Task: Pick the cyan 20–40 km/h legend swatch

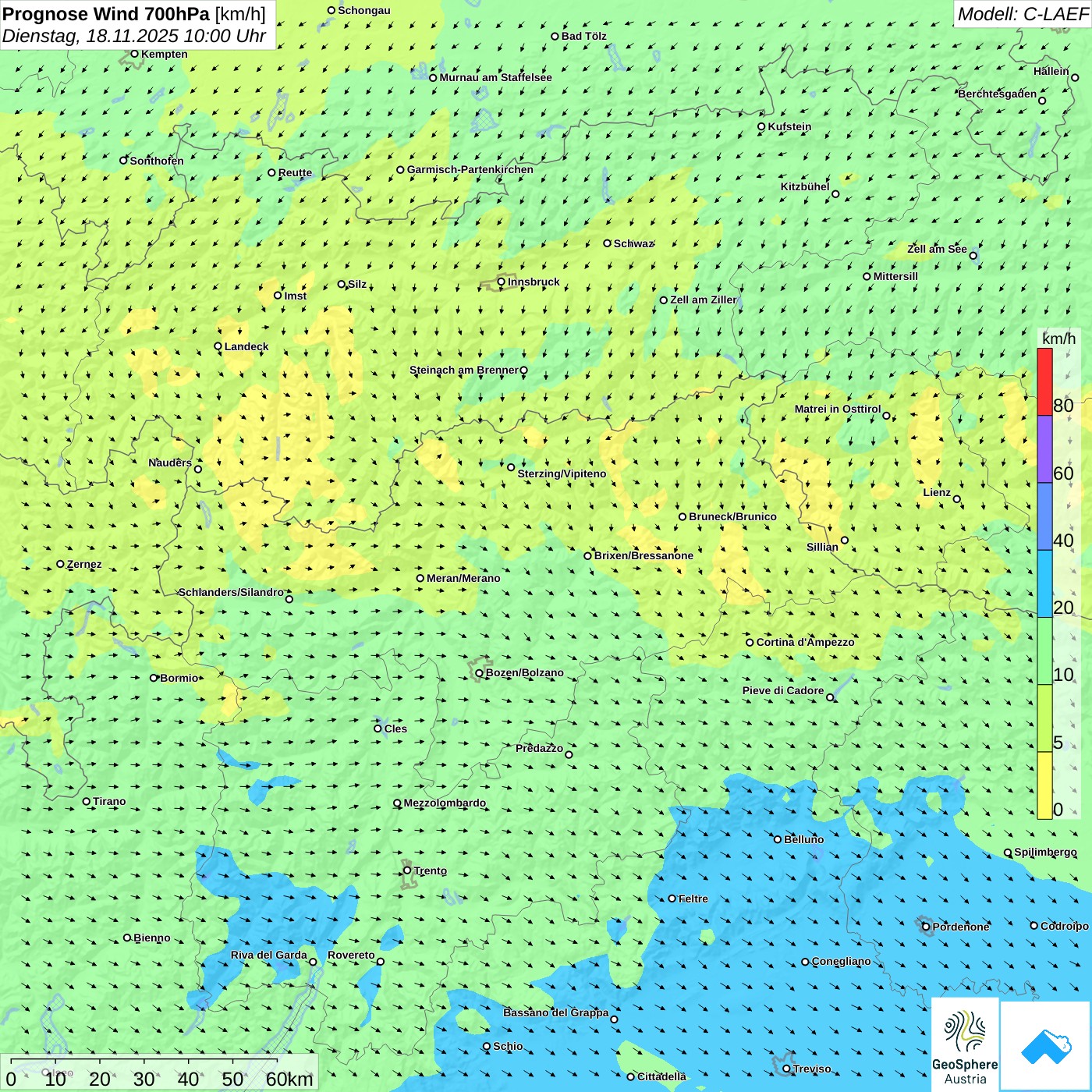Action: 1044,584
